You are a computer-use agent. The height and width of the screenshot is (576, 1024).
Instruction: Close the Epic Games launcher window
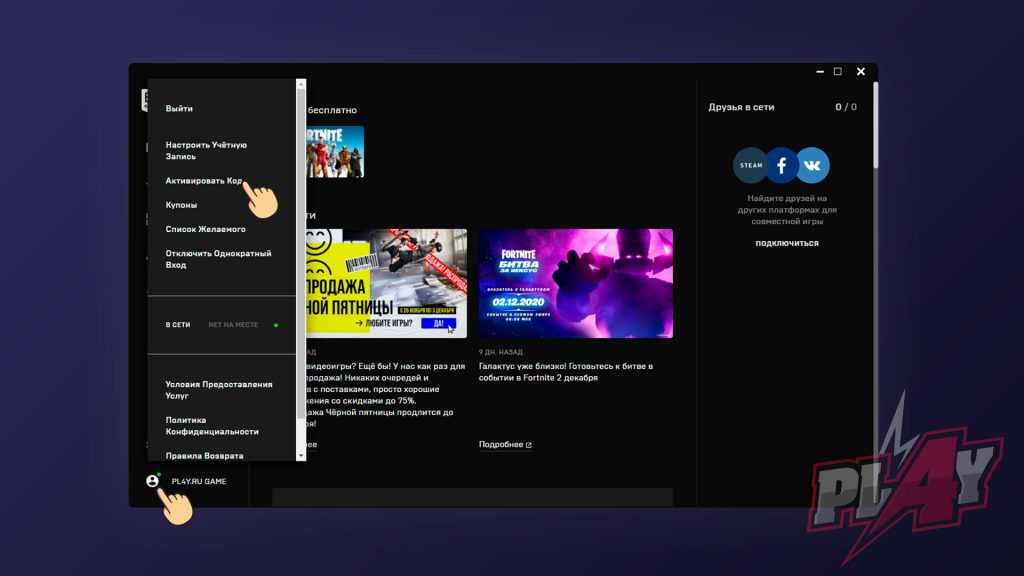pos(861,71)
